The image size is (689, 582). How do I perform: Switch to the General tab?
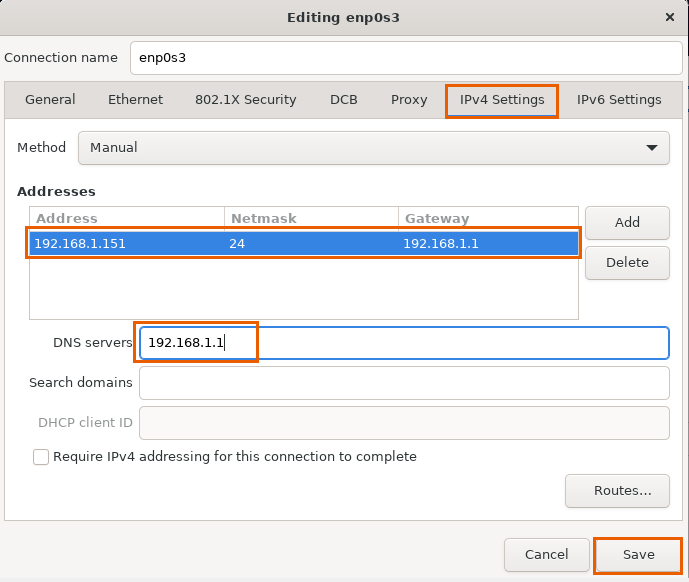[x=50, y=100]
